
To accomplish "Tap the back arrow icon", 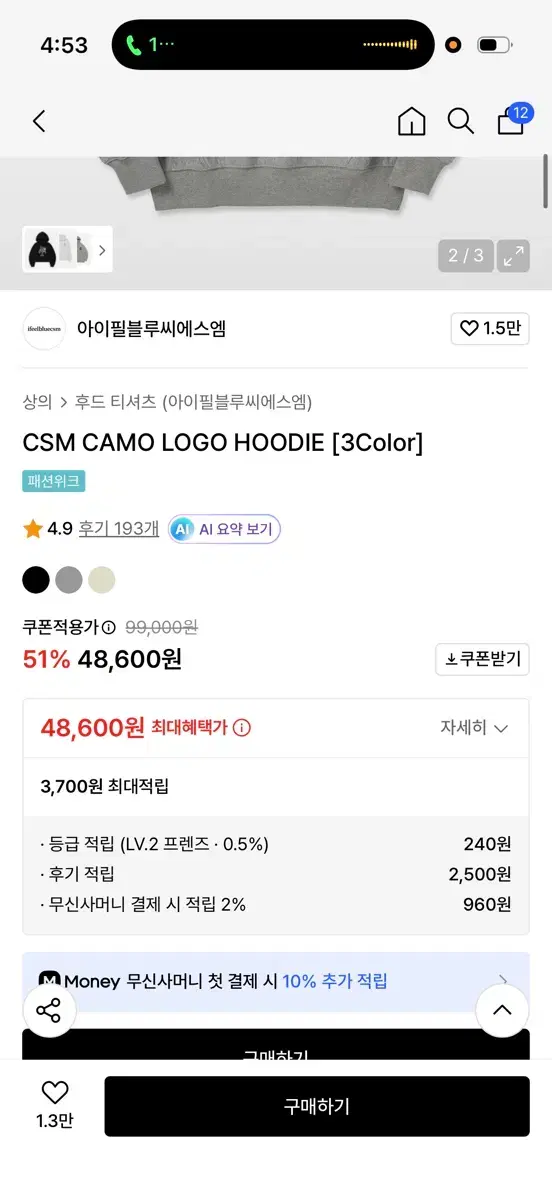I will (x=39, y=122).
